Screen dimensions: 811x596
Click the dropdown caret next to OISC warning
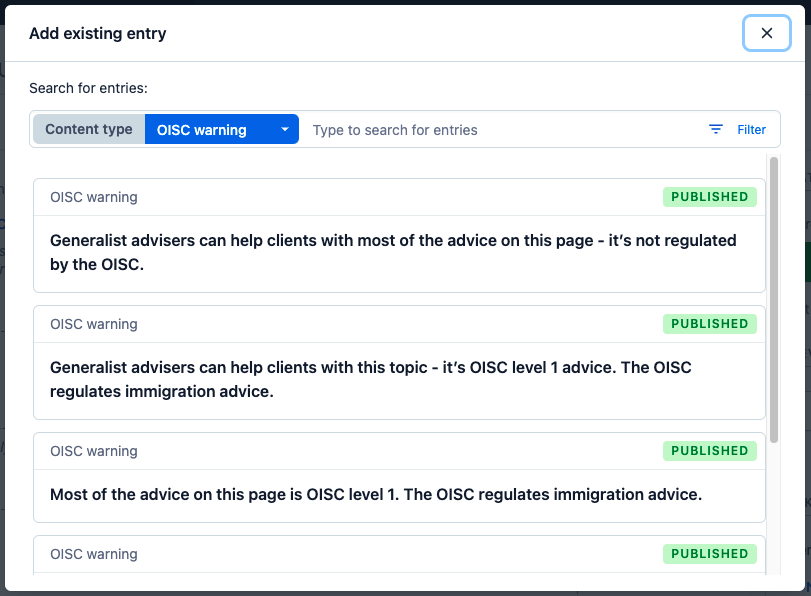(284, 129)
